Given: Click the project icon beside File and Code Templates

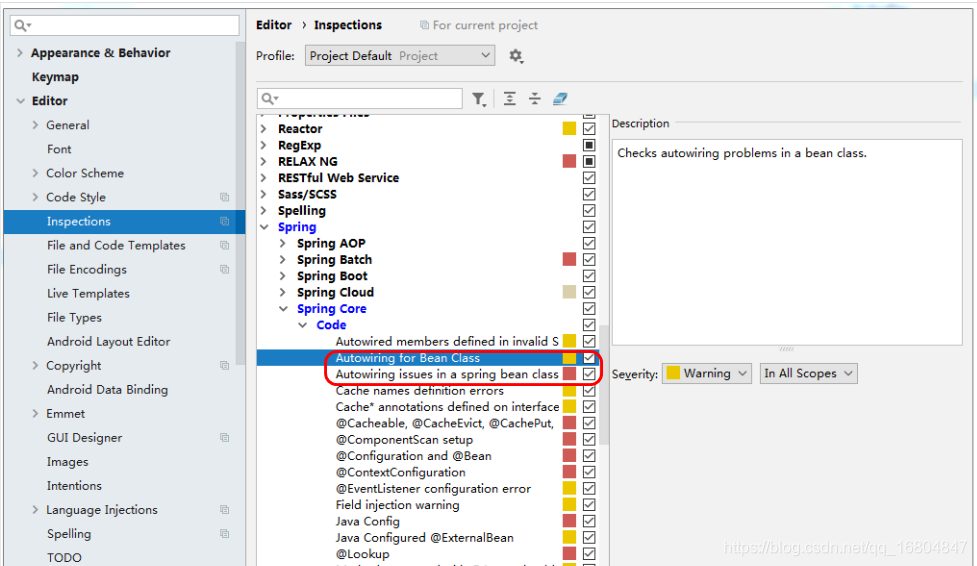Looking at the screenshot, I should click(x=224, y=246).
